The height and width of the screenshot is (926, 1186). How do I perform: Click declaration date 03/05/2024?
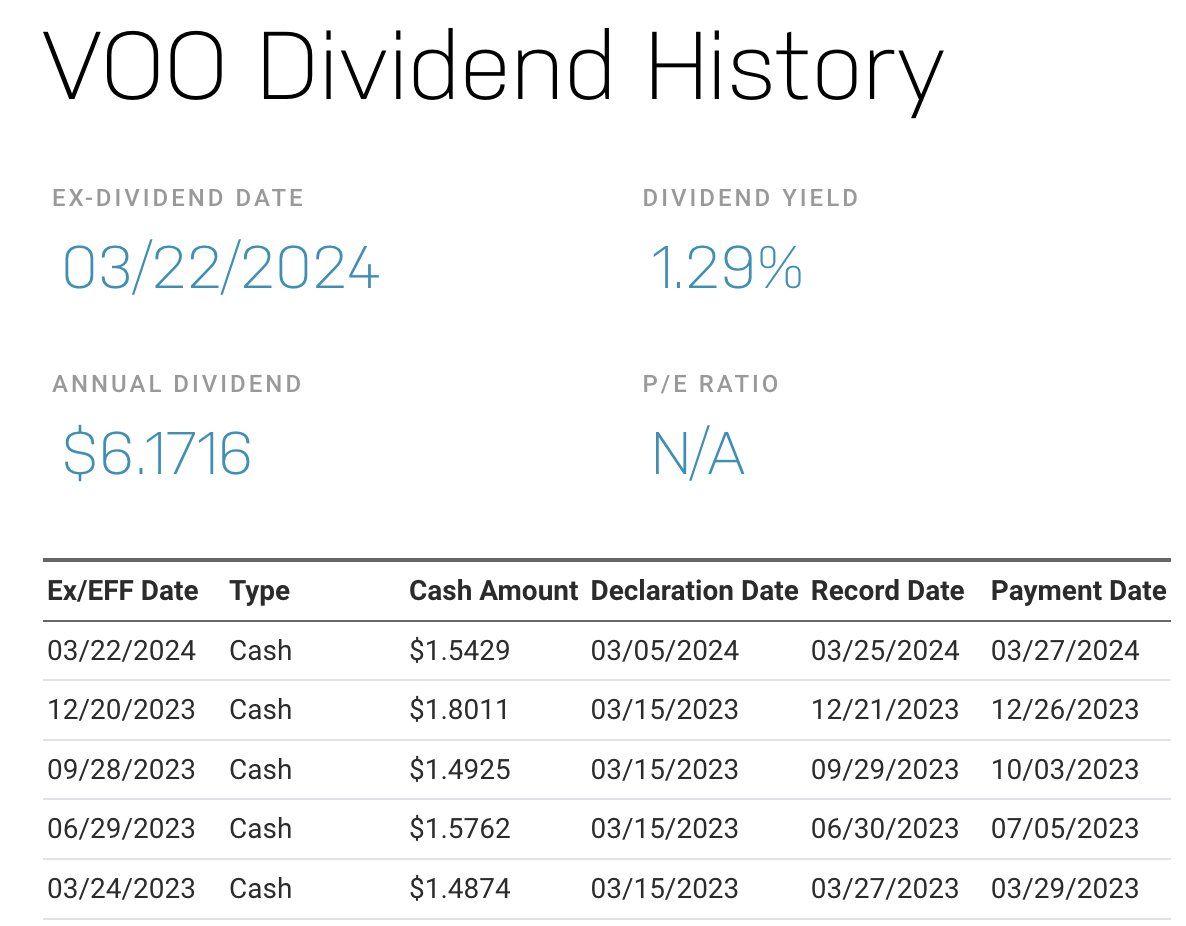tap(664, 651)
